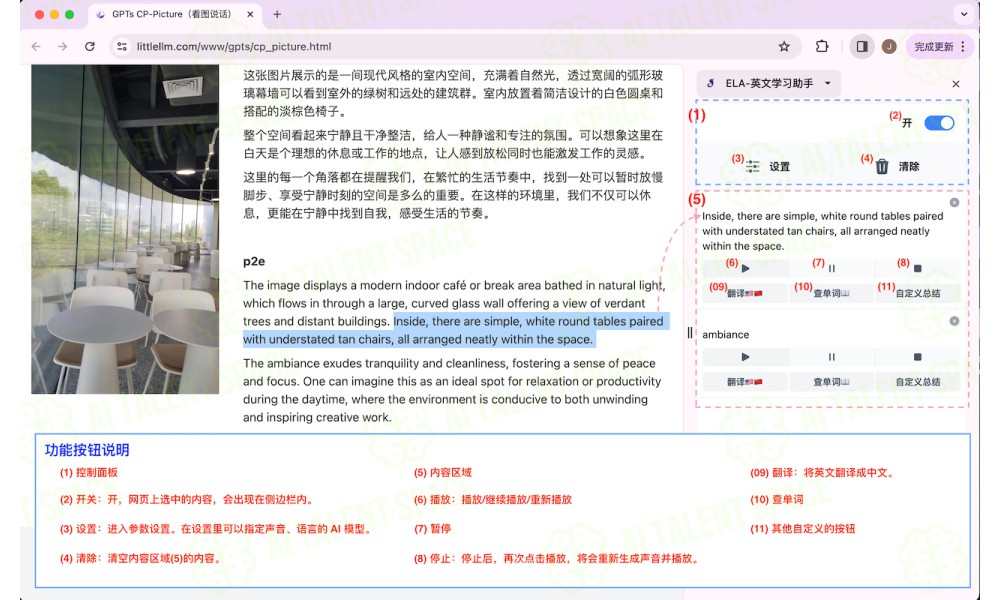Click the highlighted sentence about round tables

455,330
